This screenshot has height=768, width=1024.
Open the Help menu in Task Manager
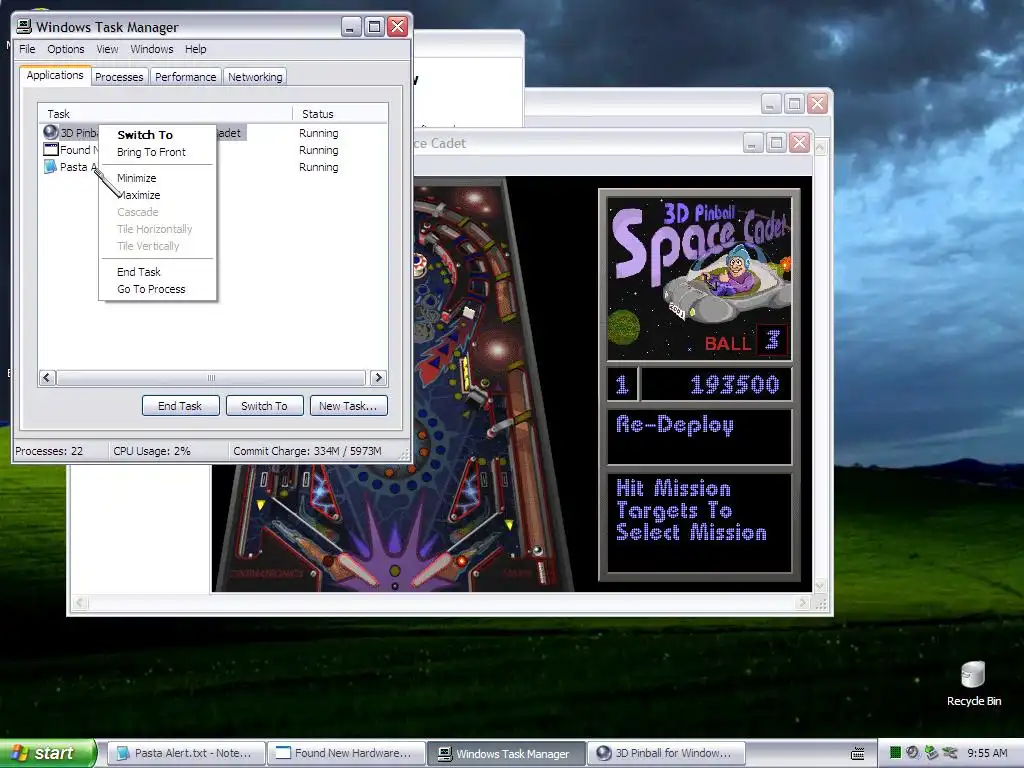click(x=195, y=49)
